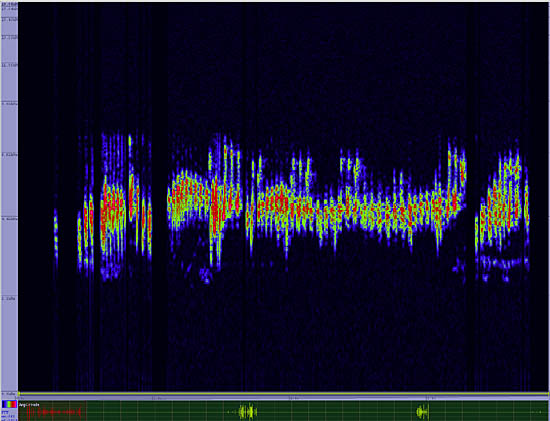The width and height of the screenshot is (550, 421).
Task: Click the frequency axis on the left
Action: click(9, 198)
